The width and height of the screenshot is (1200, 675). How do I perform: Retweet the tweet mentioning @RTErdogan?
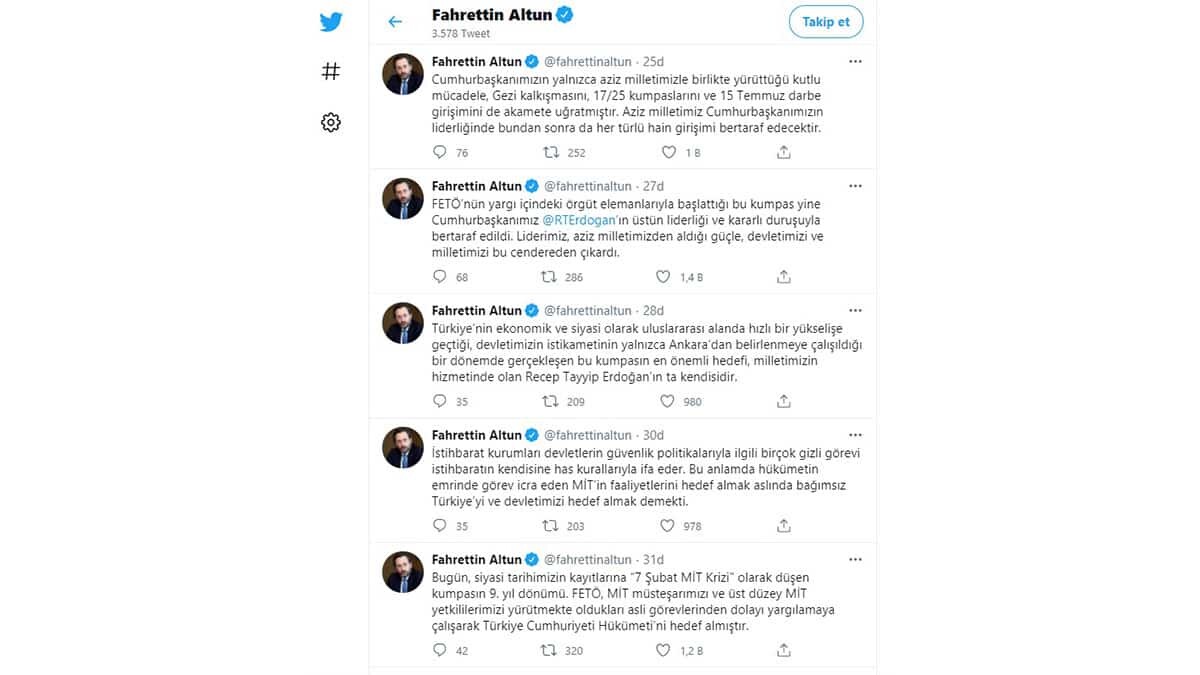coord(551,277)
